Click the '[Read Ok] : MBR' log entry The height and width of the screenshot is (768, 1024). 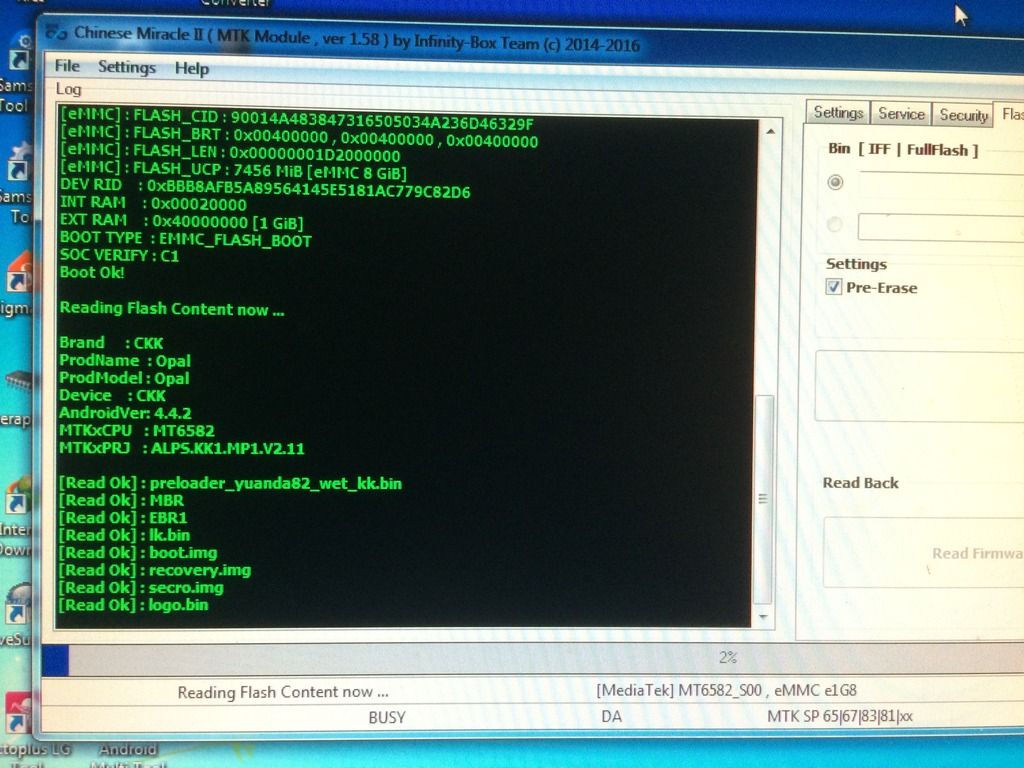click(121, 501)
